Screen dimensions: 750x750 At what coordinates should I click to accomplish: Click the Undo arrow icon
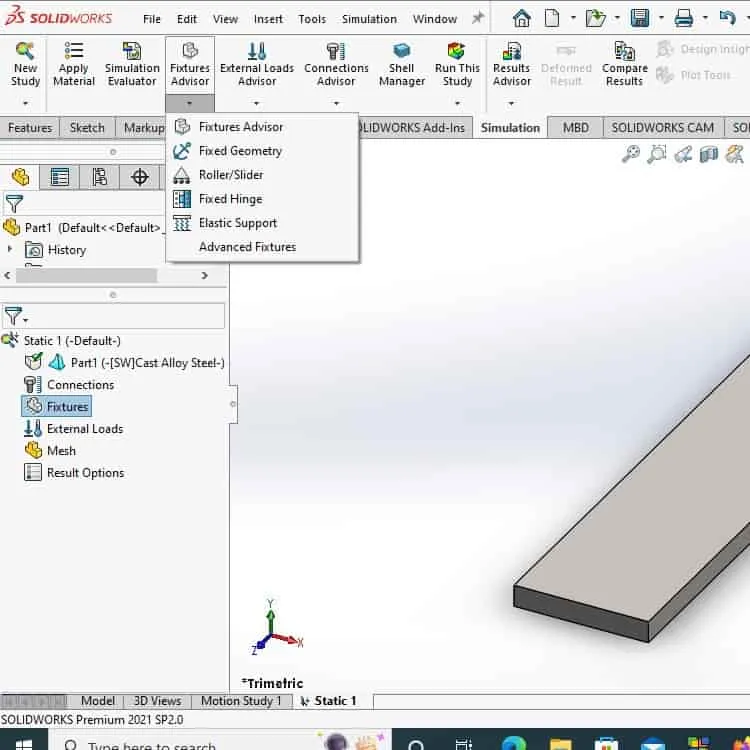(727, 18)
